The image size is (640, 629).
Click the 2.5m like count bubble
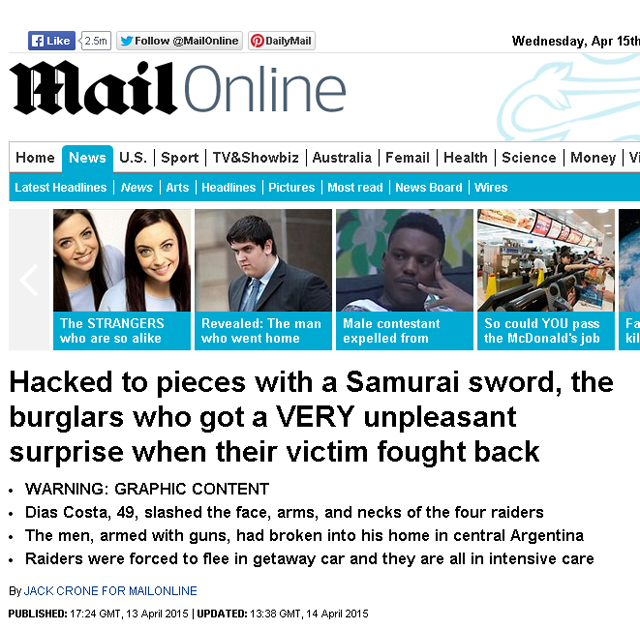tap(96, 41)
